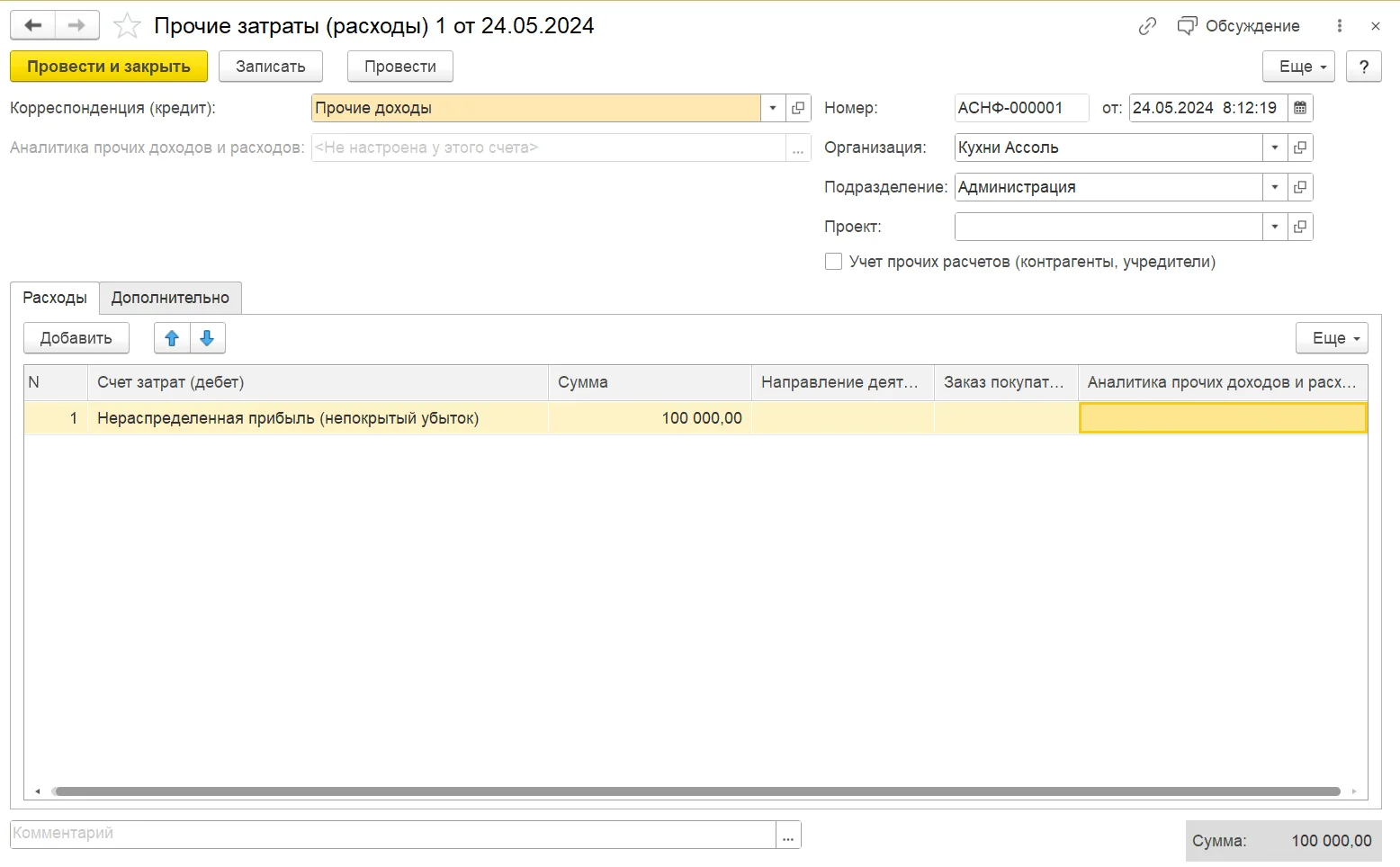Click the Заказ покупат… column header

[x=1007, y=382]
